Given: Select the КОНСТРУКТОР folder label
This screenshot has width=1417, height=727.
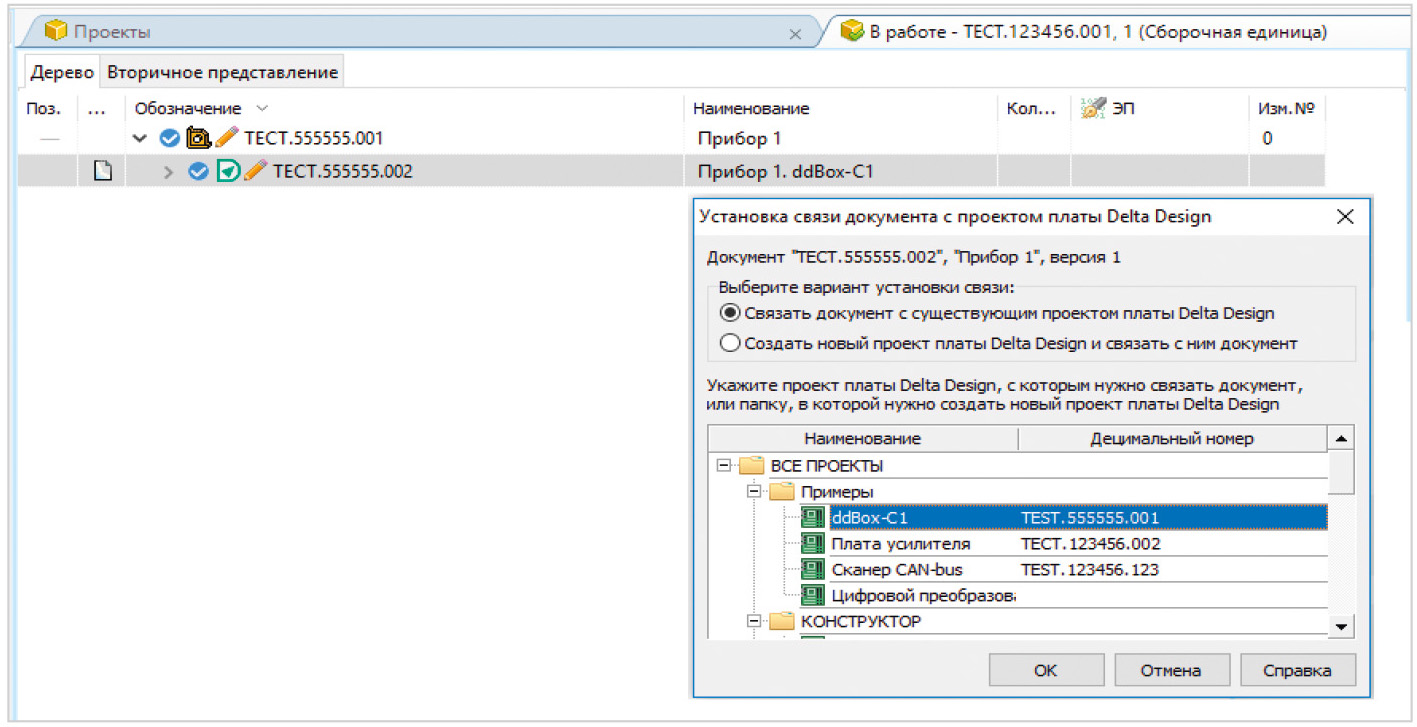Looking at the screenshot, I should (x=861, y=621).
